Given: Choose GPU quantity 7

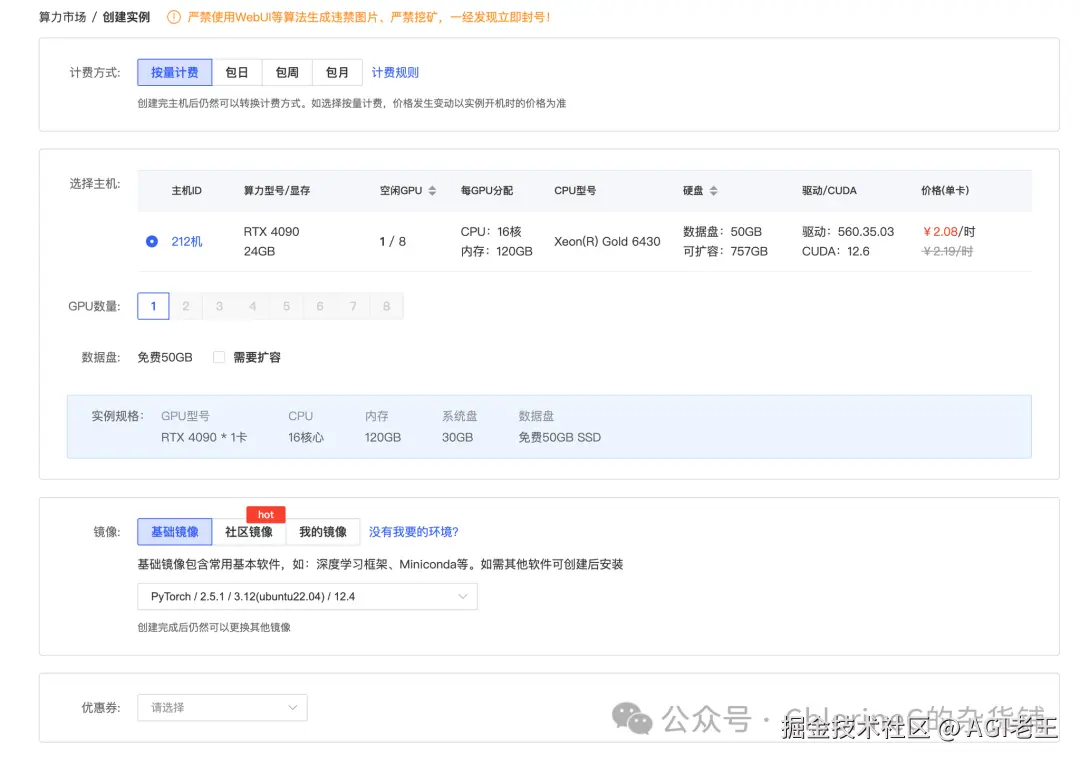Looking at the screenshot, I should pos(353,306).
